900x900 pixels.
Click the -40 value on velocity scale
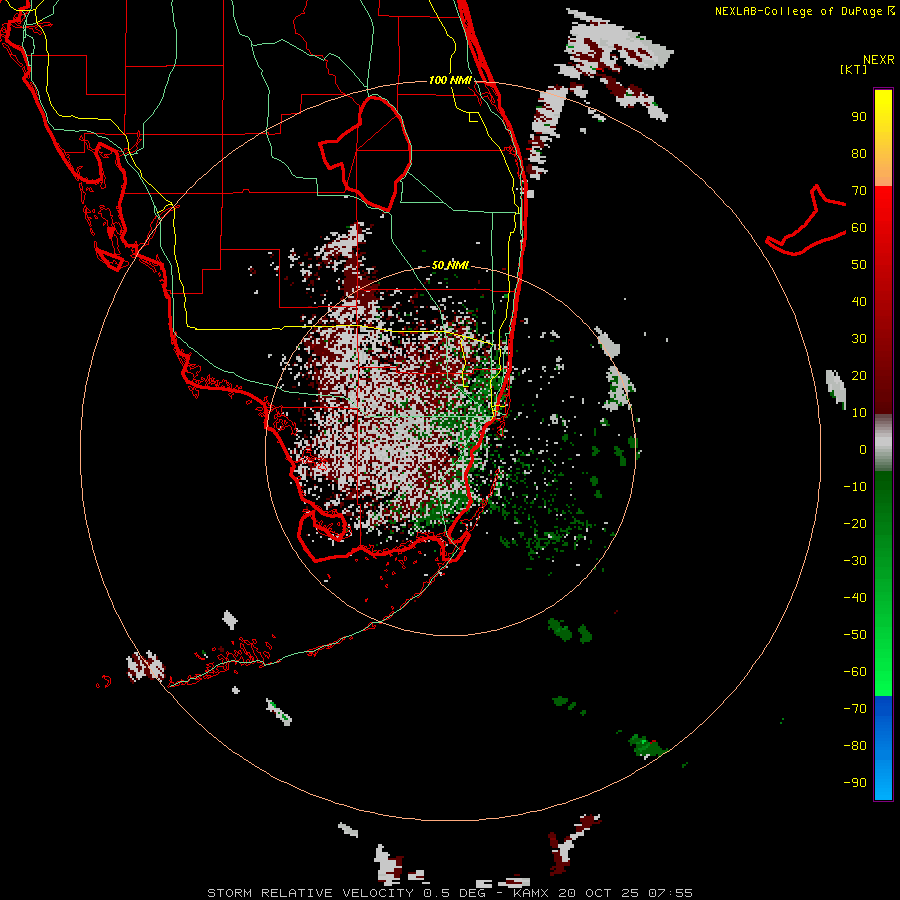click(855, 598)
